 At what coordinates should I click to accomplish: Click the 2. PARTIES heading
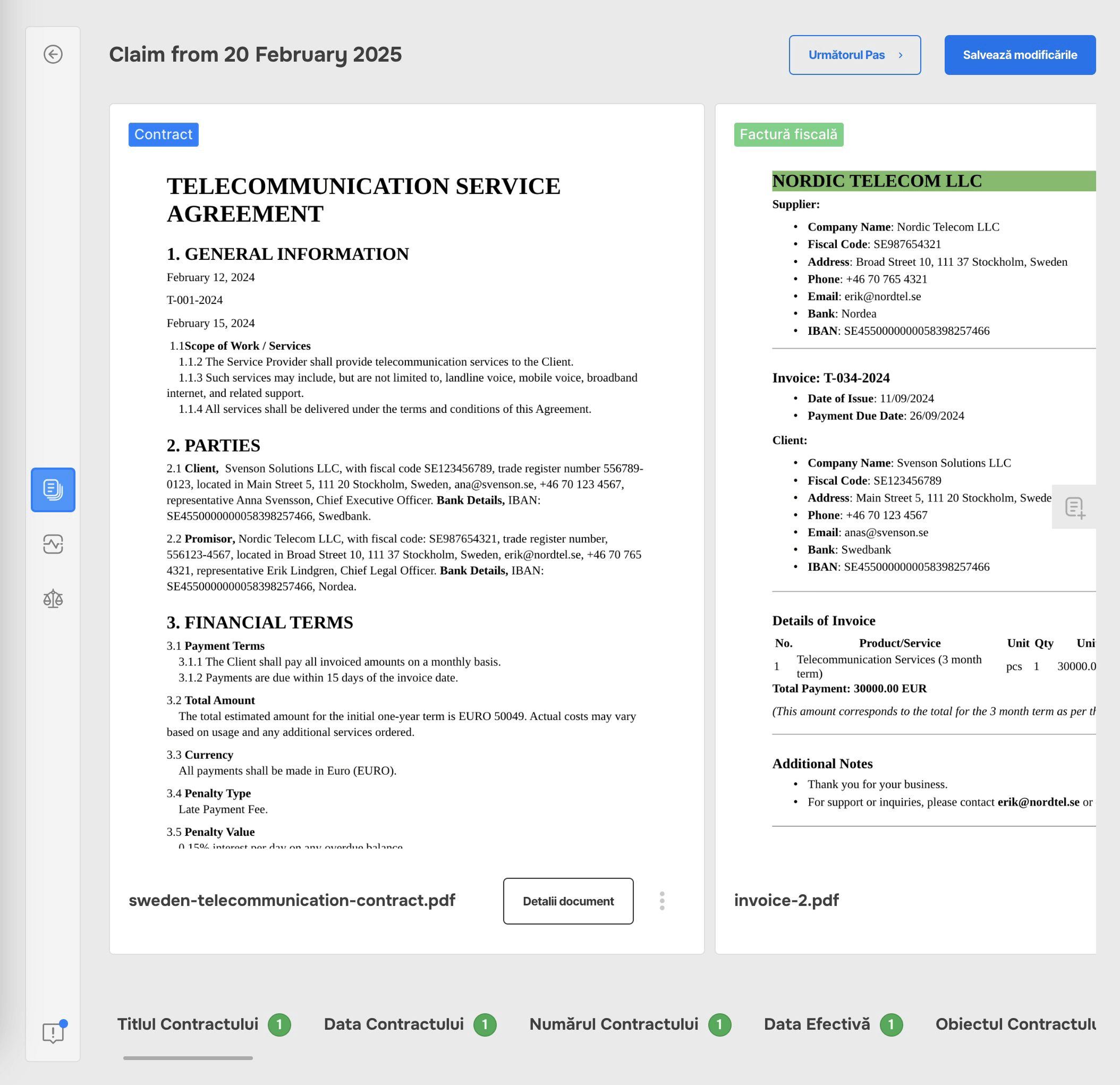pyautogui.click(x=214, y=446)
